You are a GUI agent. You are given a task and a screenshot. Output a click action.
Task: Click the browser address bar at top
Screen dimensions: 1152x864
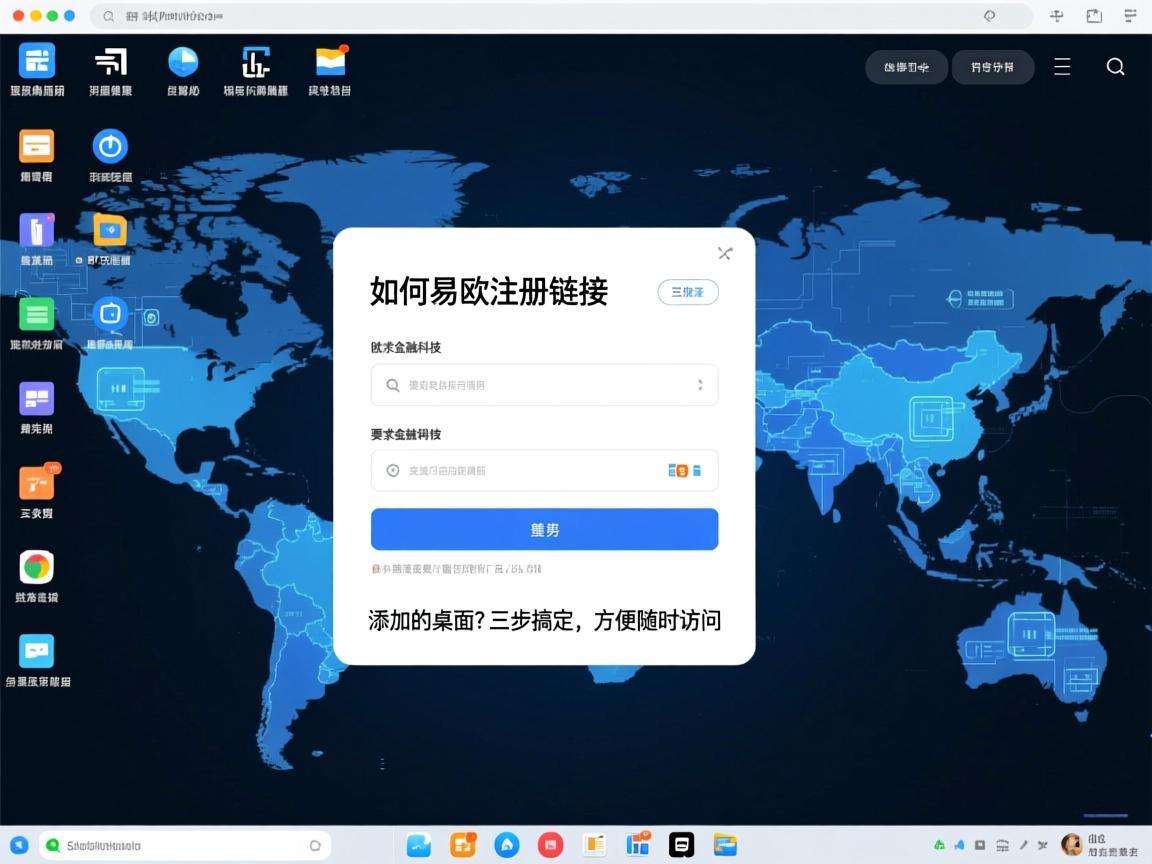(x=562, y=15)
